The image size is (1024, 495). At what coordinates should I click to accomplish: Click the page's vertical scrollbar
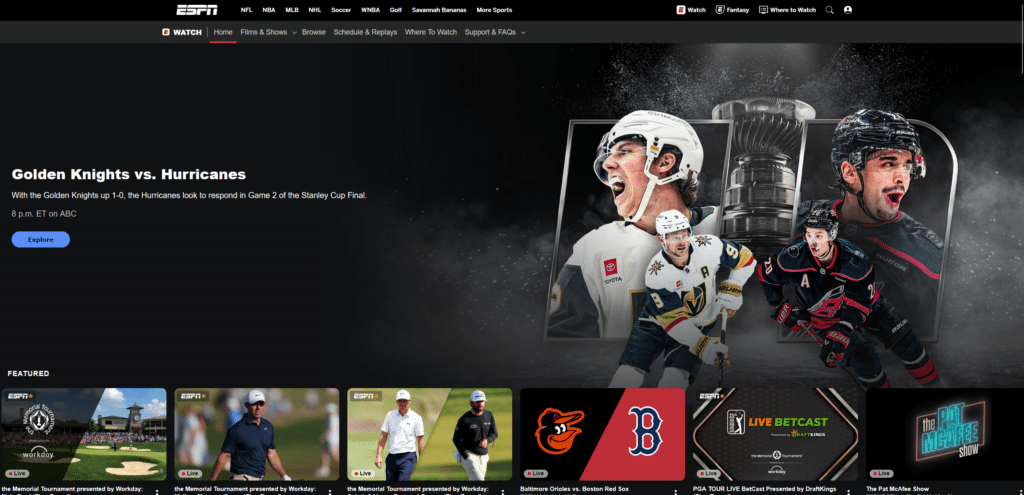[x=1021, y=39]
